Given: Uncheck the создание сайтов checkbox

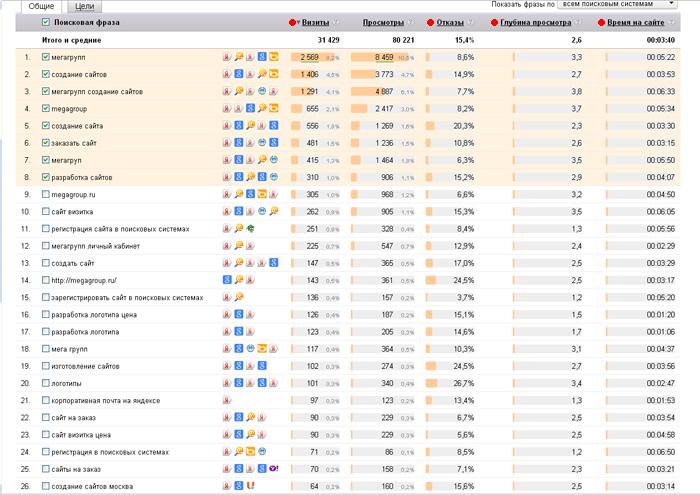Looking at the screenshot, I should pyautogui.click(x=46, y=74).
